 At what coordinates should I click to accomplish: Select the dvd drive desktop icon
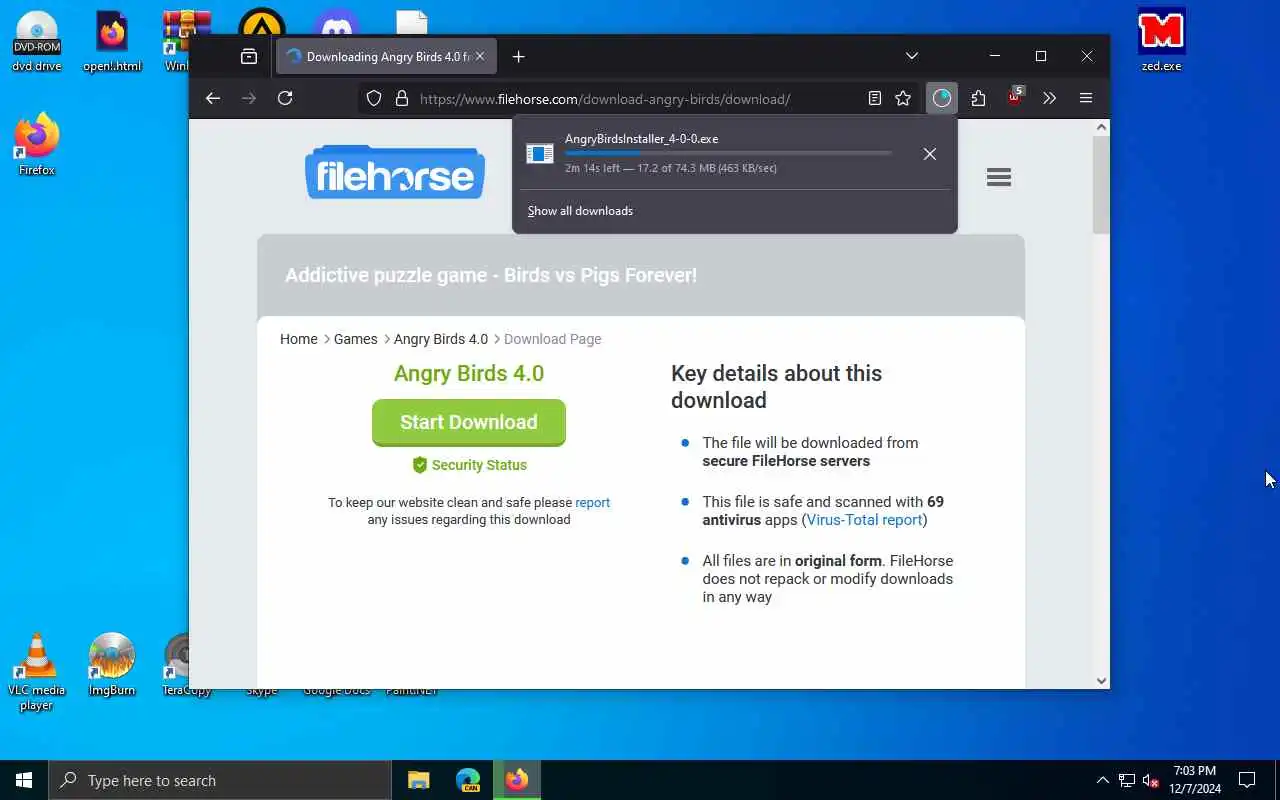[x=37, y=42]
